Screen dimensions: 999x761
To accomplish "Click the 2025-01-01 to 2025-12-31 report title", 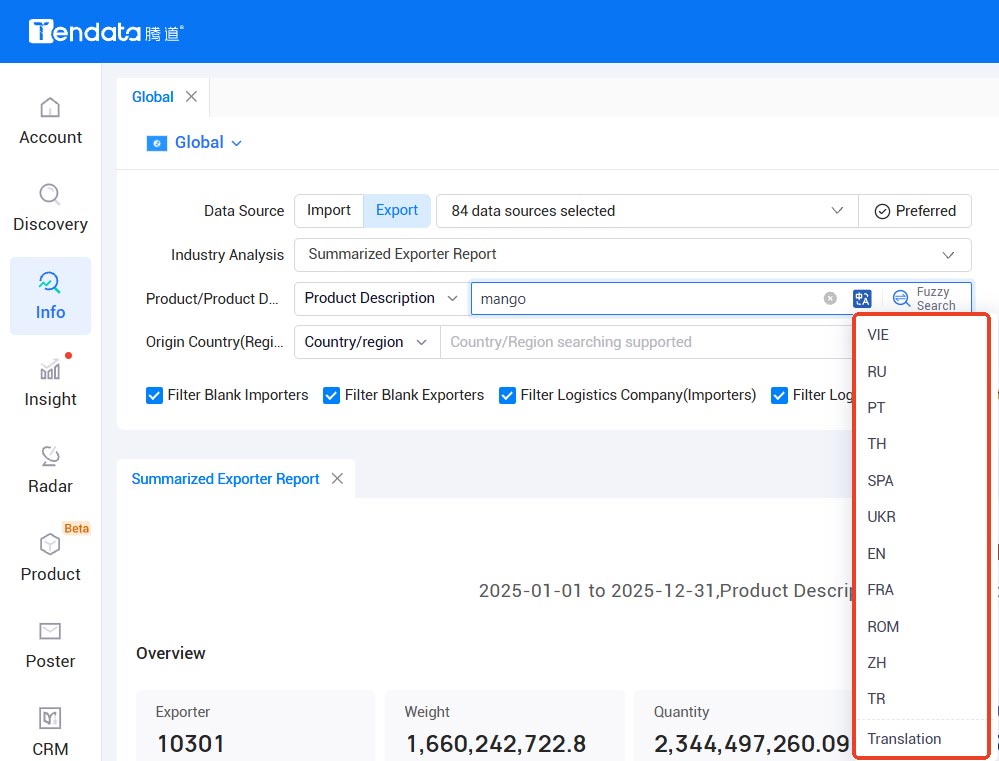I will click(666, 591).
